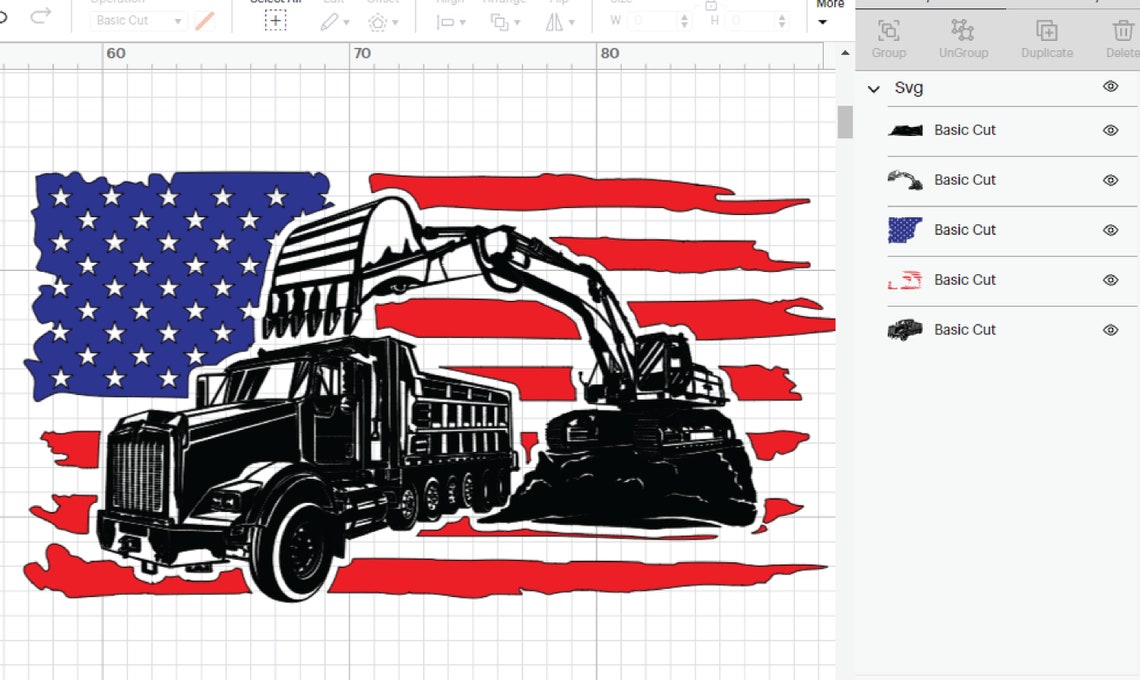
Task: Duplicate the selection using the Duplicate icon
Action: point(1046,31)
